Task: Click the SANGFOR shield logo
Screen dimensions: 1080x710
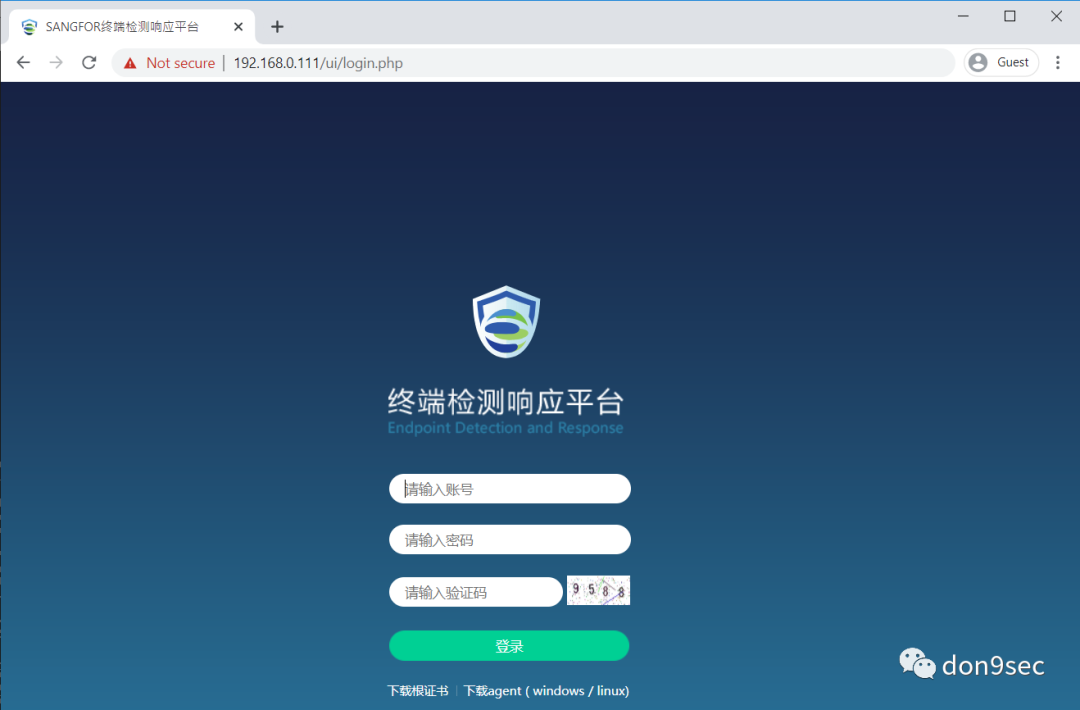Action: (506, 322)
